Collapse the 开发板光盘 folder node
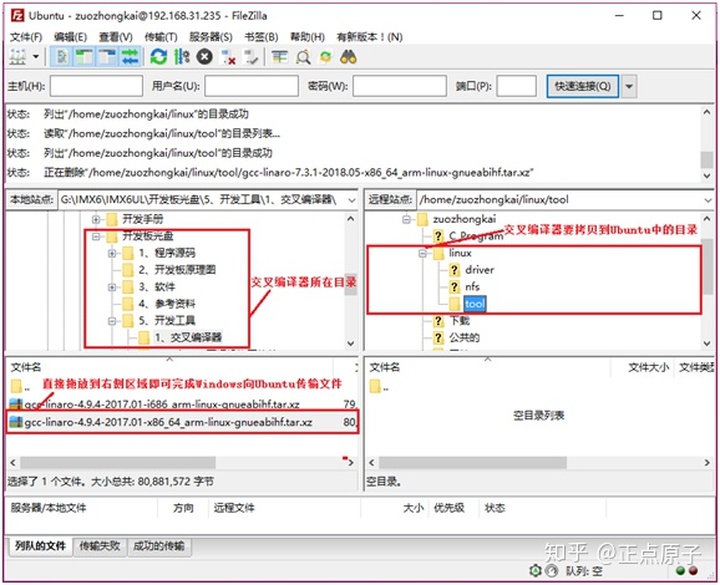This screenshot has height=585, width=720. coord(96,236)
